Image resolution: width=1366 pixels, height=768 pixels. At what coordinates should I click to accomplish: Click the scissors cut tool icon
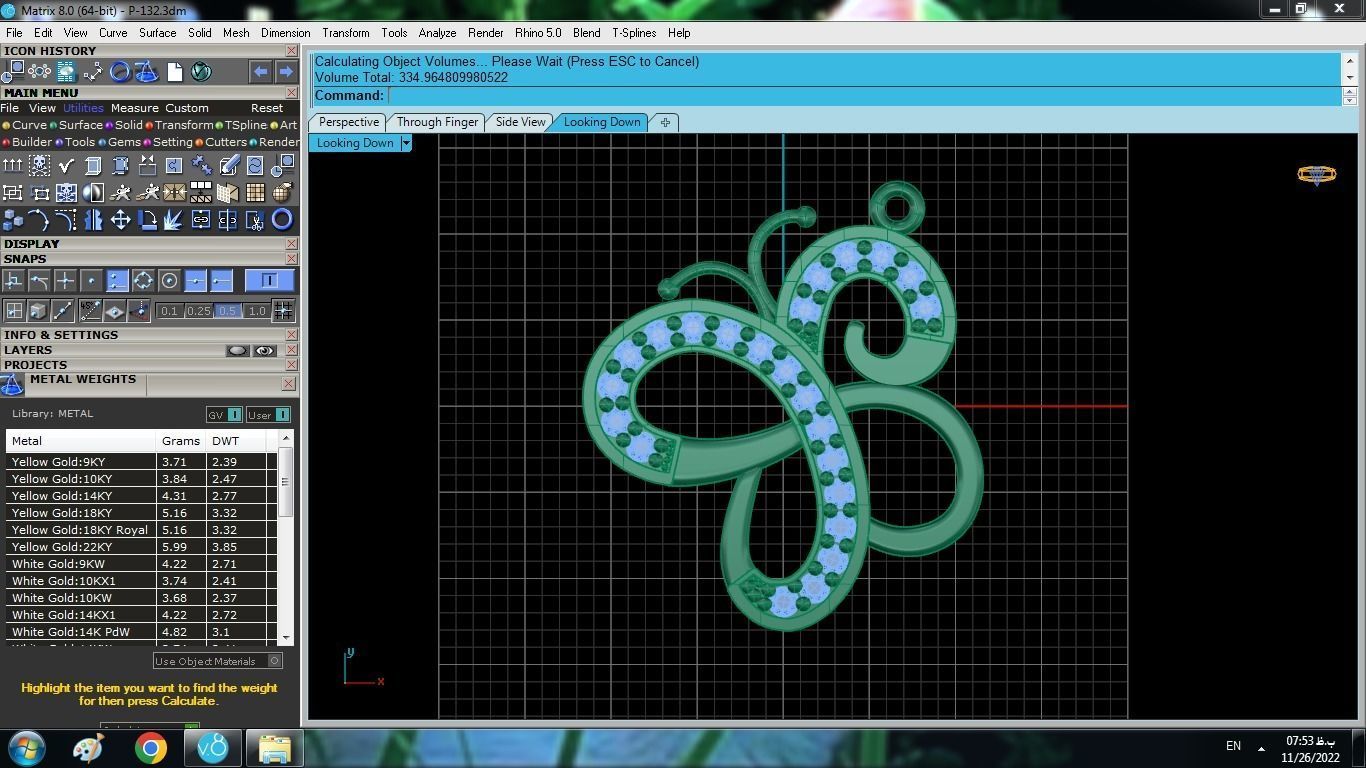[255, 220]
